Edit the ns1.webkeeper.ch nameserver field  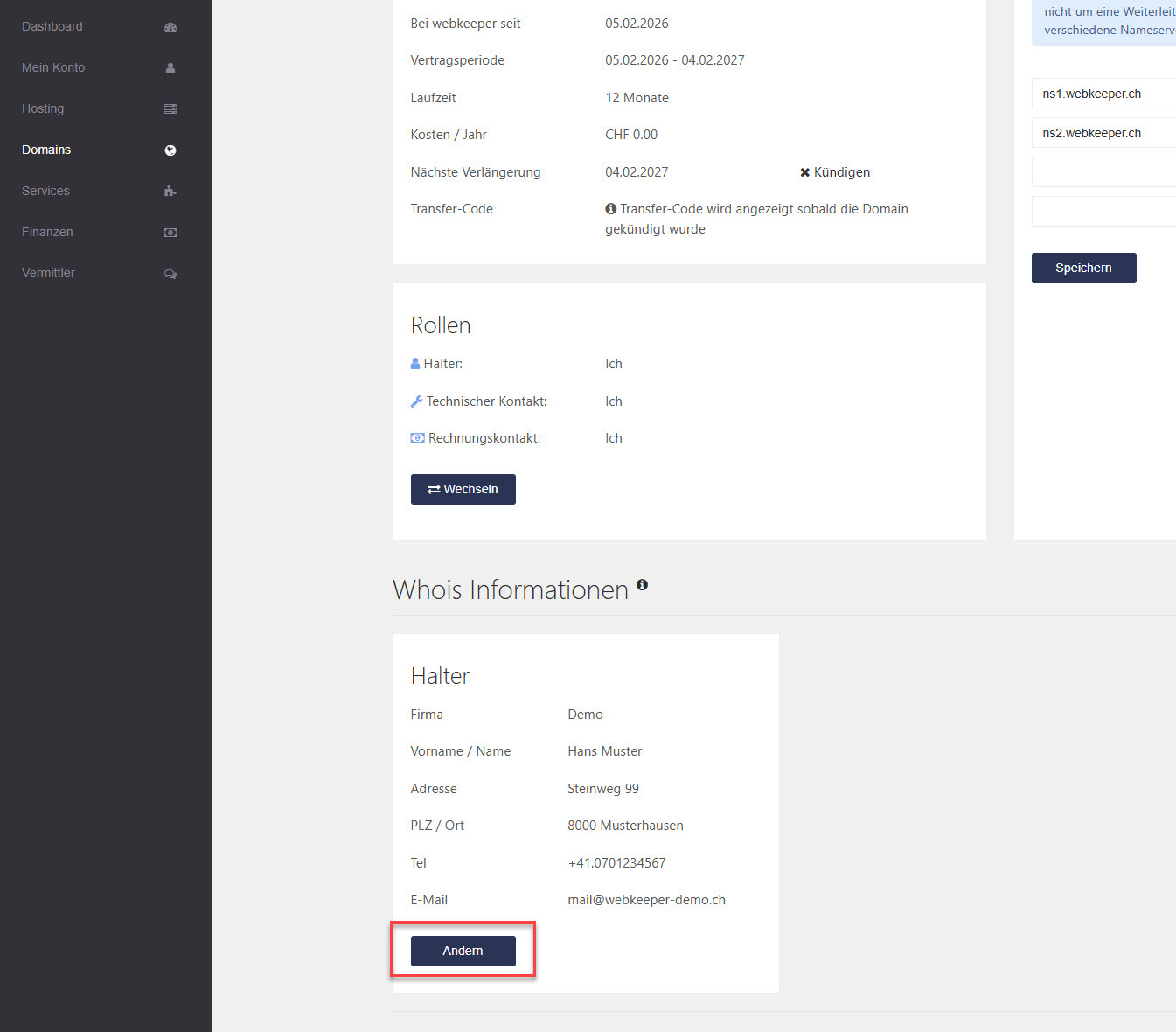pos(1103,94)
